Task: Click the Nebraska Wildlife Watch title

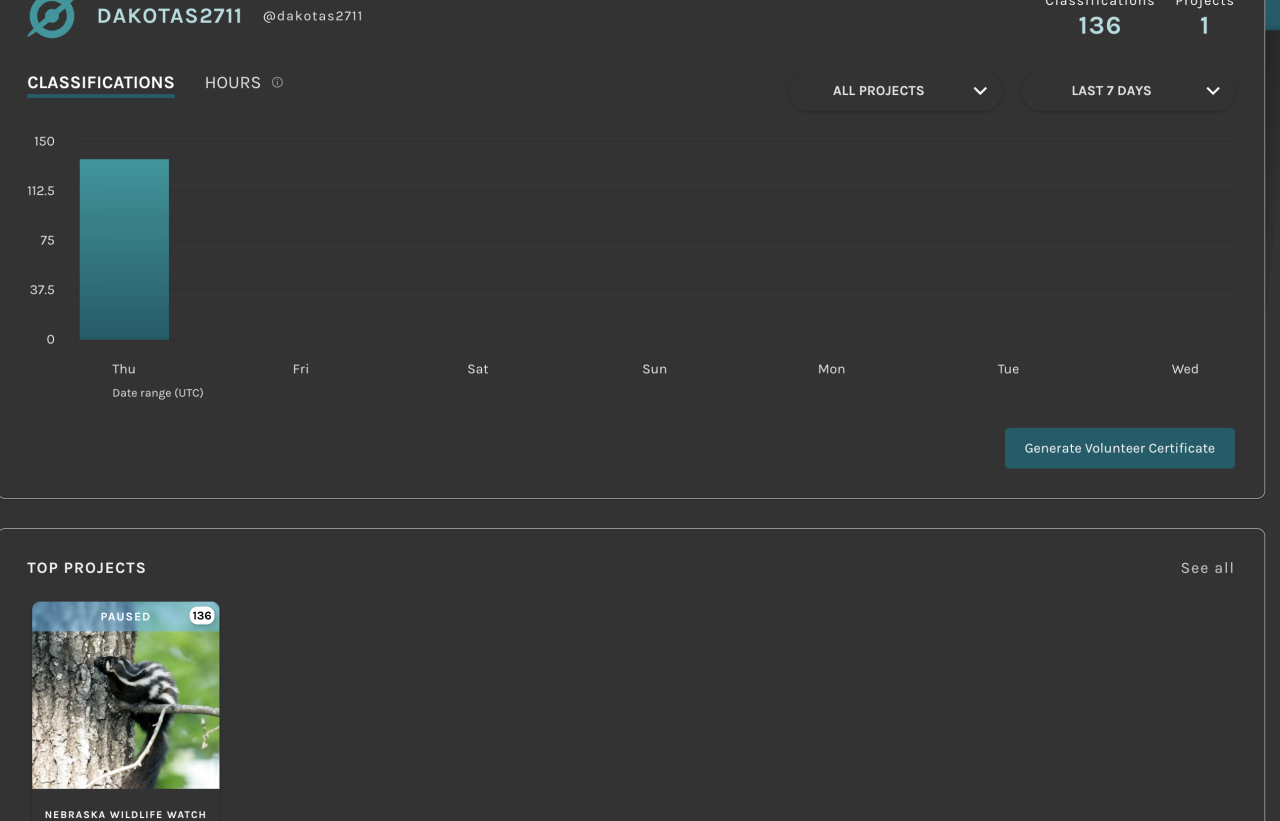Action: (x=126, y=814)
